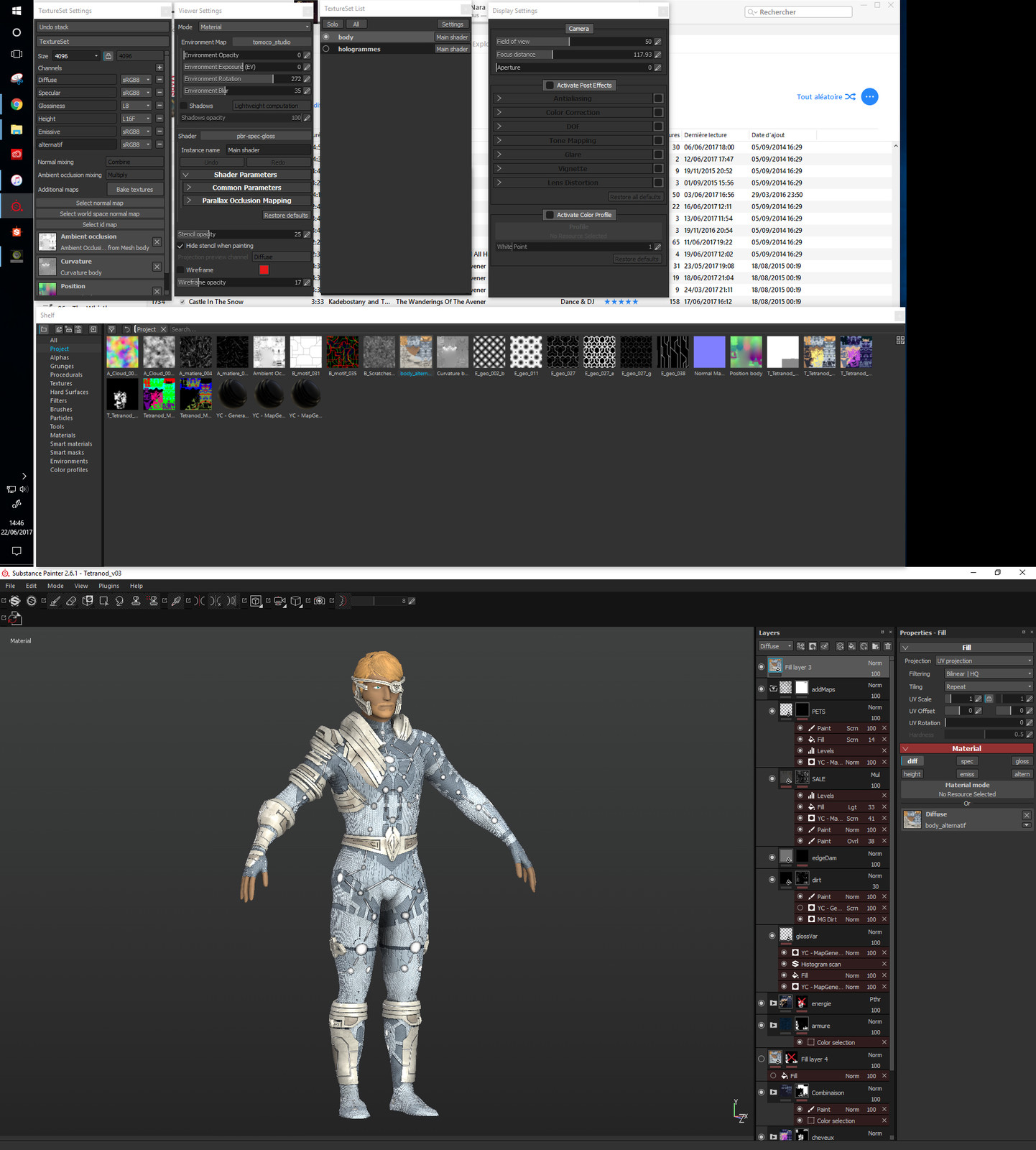Show Fill layer 4
1036x1150 pixels.
click(x=762, y=1059)
